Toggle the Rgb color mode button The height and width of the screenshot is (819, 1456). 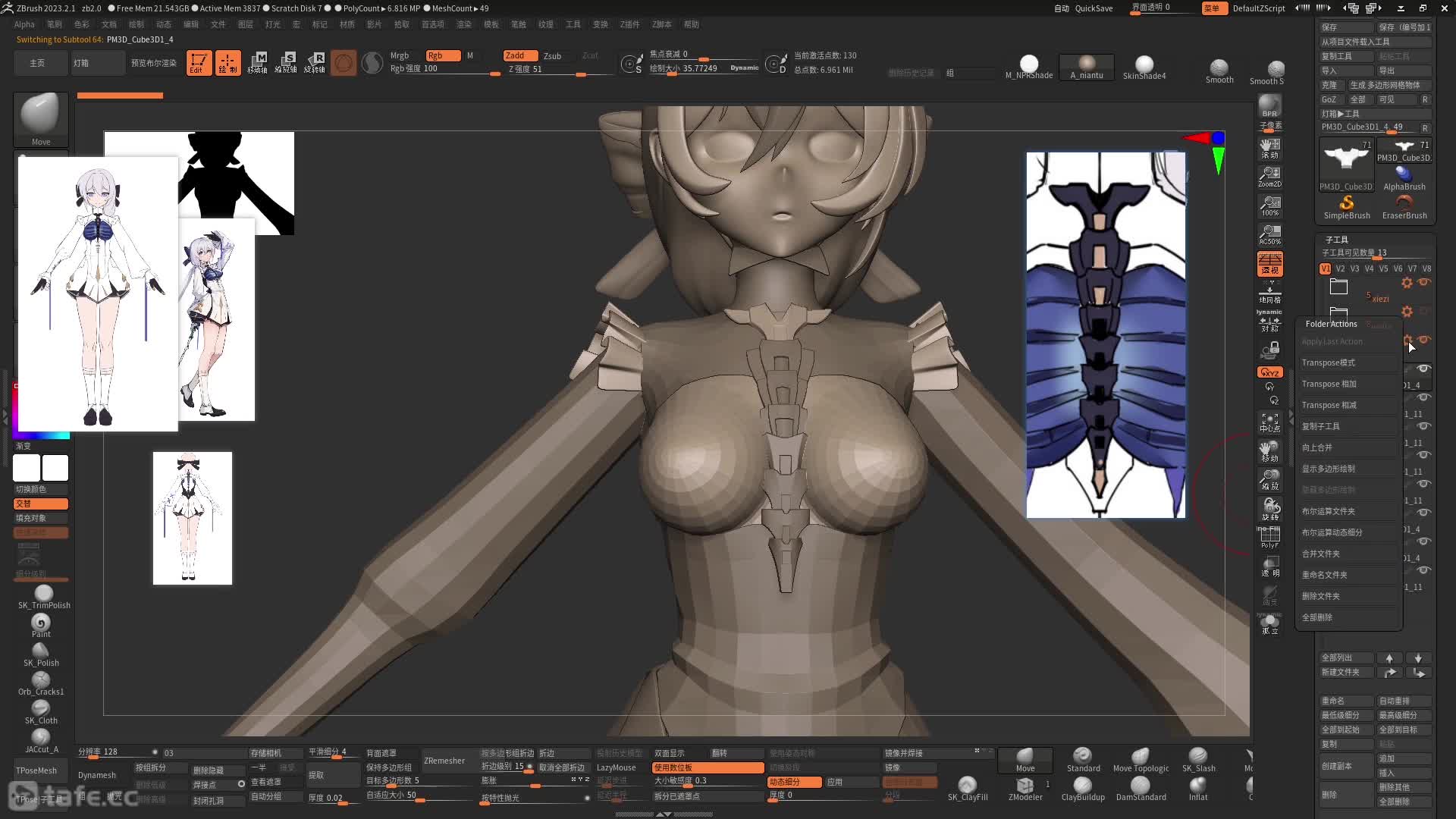click(443, 55)
